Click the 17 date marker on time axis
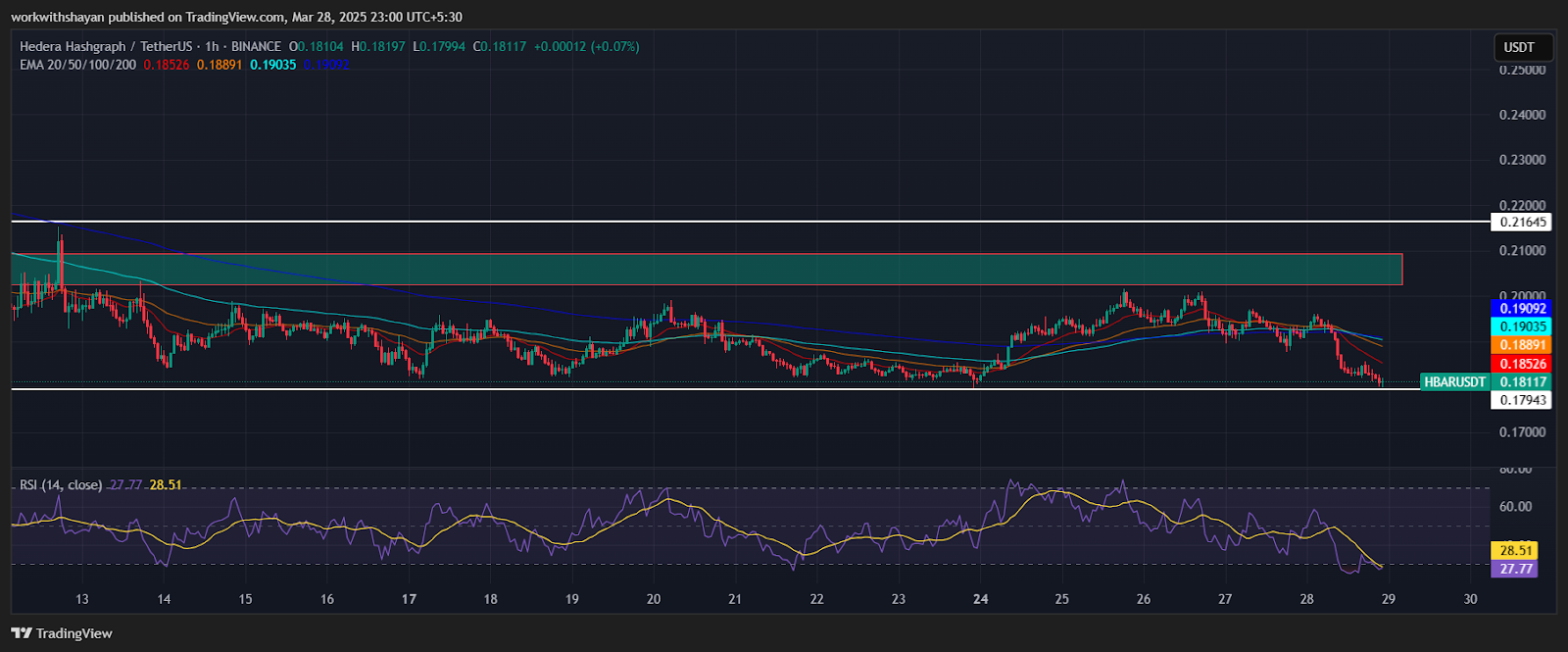The width and height of the screenshot is (1568, 652). click(409, 599)
